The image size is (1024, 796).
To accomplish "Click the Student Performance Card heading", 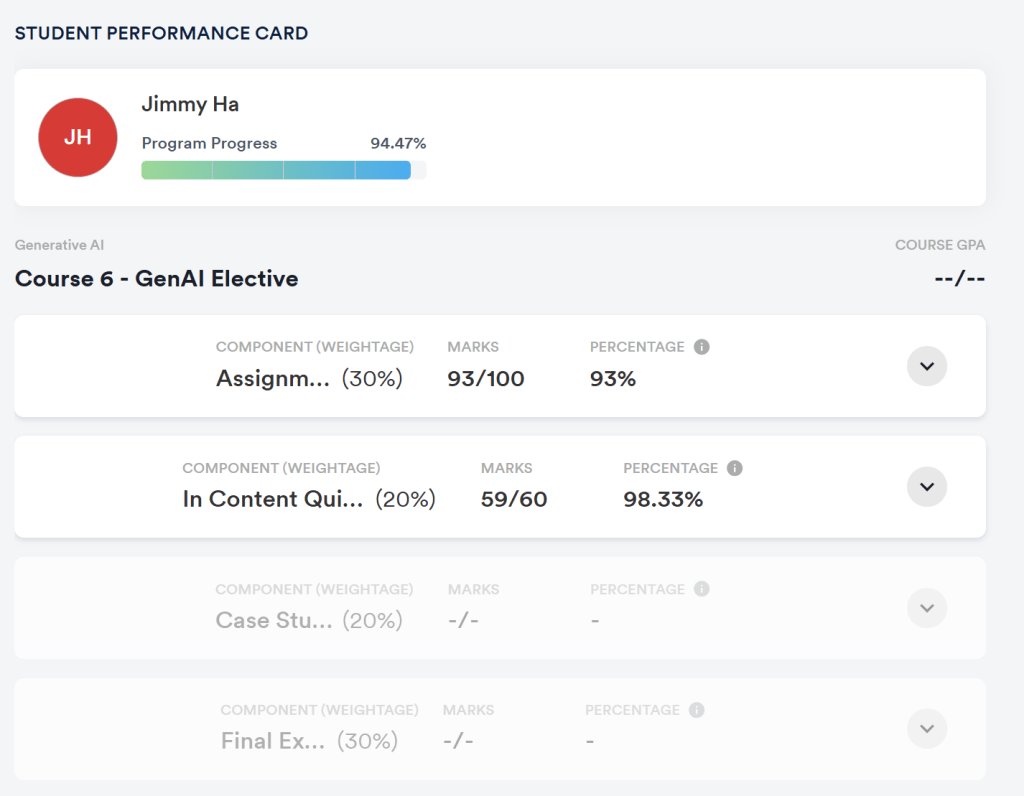I will [x=161, y=33].
